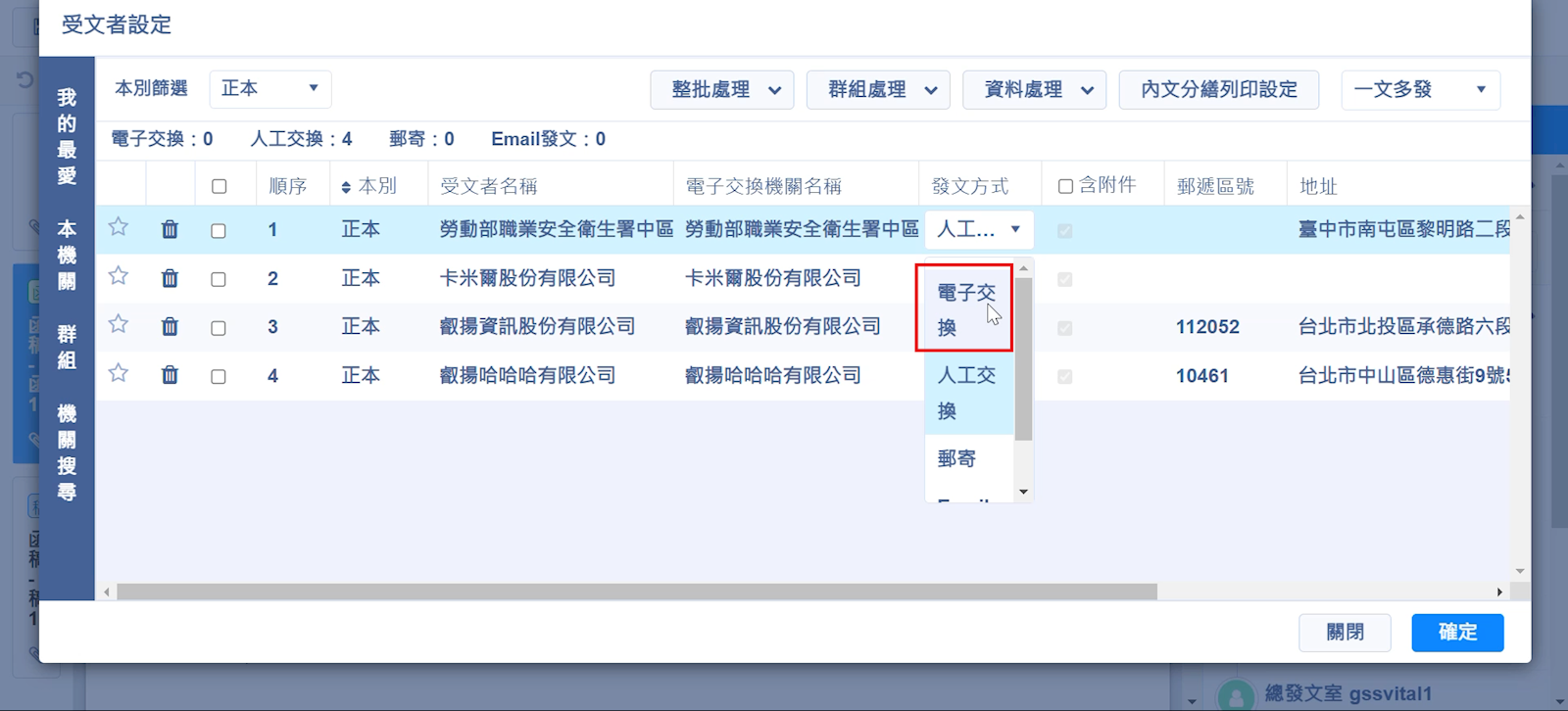Favorite the 勞動部職業安全衛生署中區 row star
This screenshot has width=1568, height=711.
(x=119, y=227)
